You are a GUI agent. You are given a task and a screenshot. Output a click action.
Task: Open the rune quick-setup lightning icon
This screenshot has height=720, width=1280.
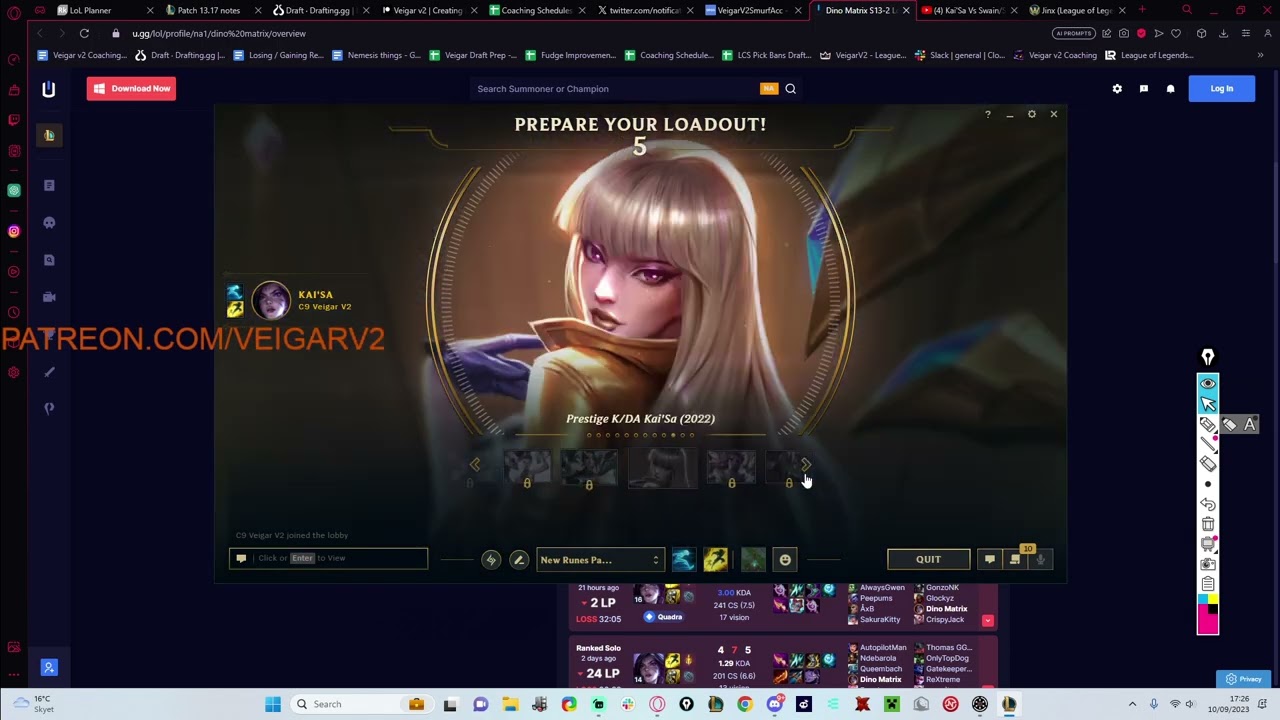tap(491, 560)
